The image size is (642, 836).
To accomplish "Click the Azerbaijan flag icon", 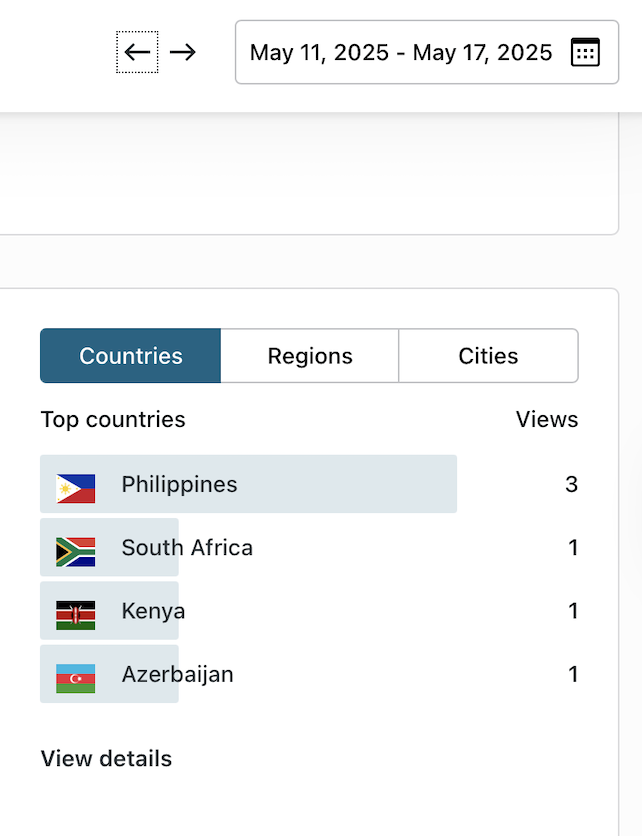I will (76, 677).
